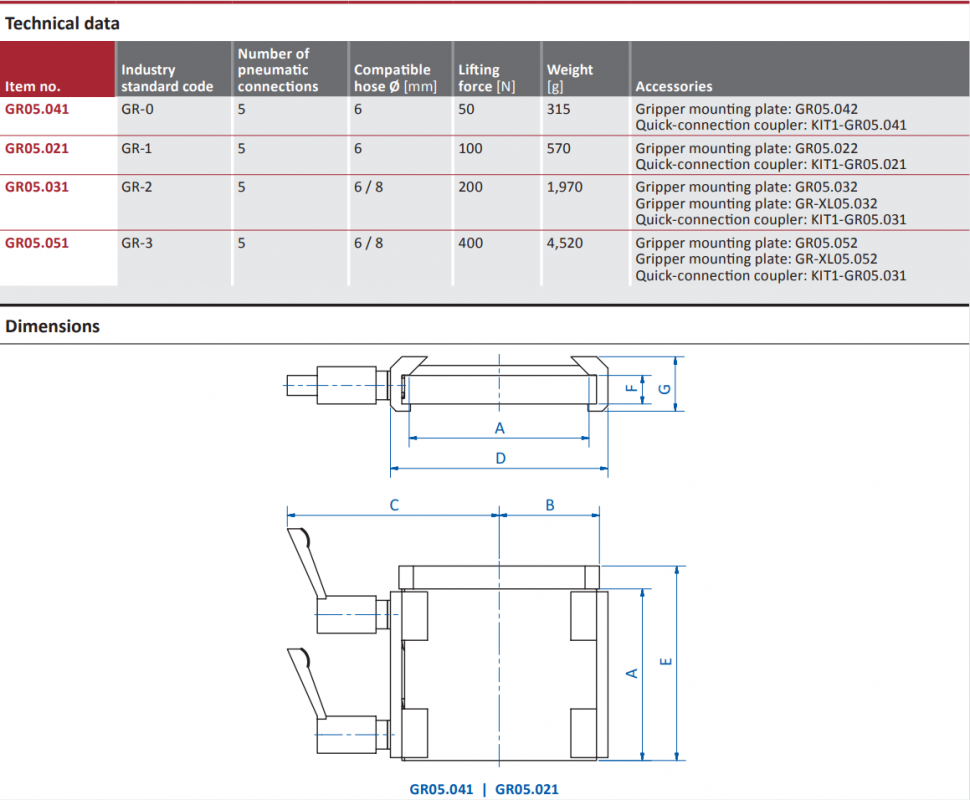This screenshot has width=970, height=800.
Task: Select the Lifting force [N] column header
Action: [486, 78]
